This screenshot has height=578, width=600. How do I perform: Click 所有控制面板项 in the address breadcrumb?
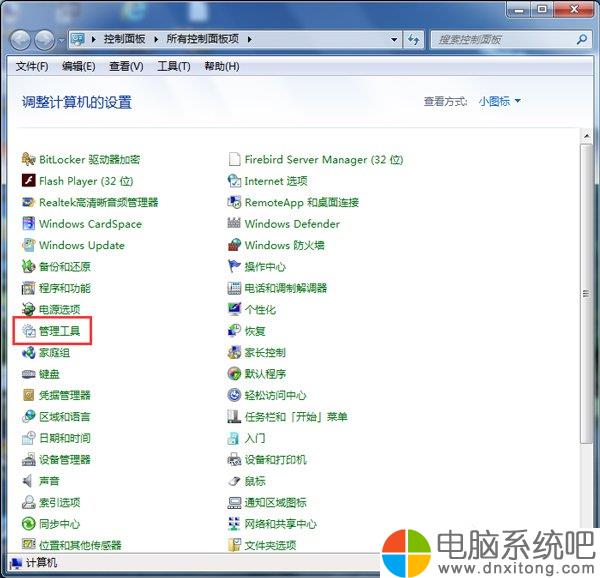(x=202, y=39)
